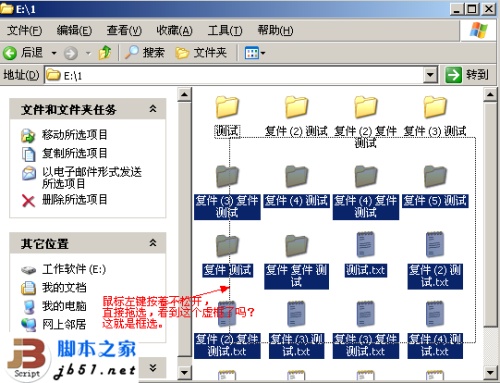Open 网上邻居 link
The width and height of the screenshot is (500, 383).
[64, 324]
